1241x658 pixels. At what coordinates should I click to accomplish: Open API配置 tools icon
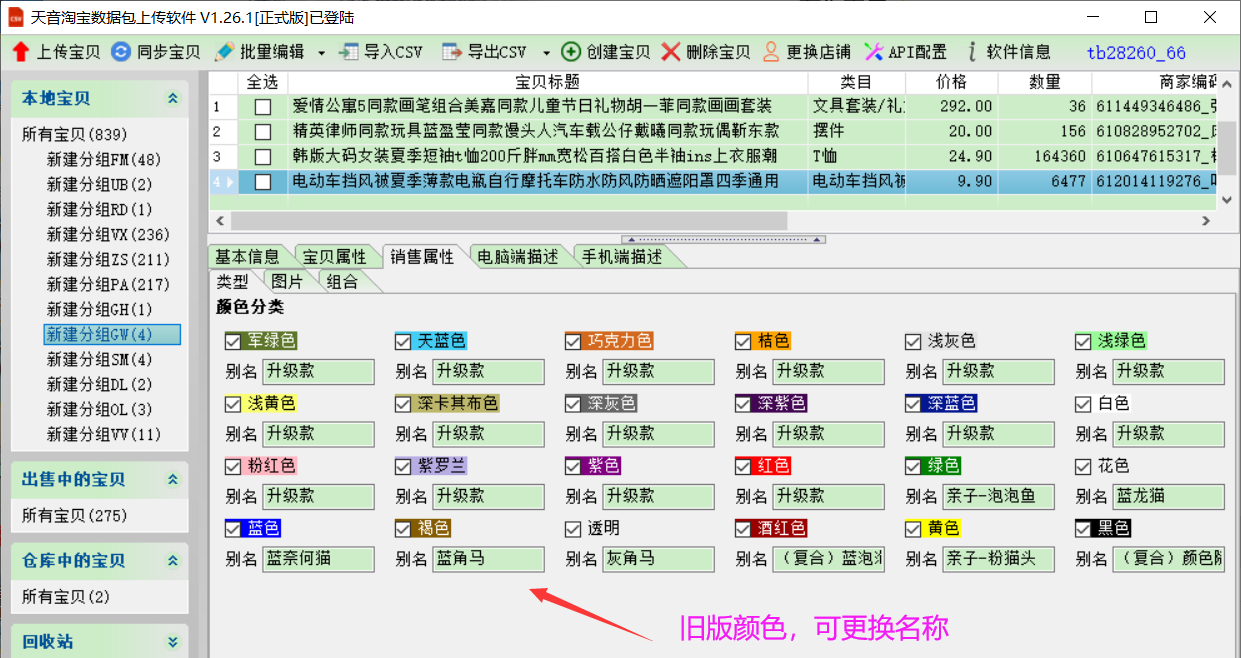[x=873, y=52]
